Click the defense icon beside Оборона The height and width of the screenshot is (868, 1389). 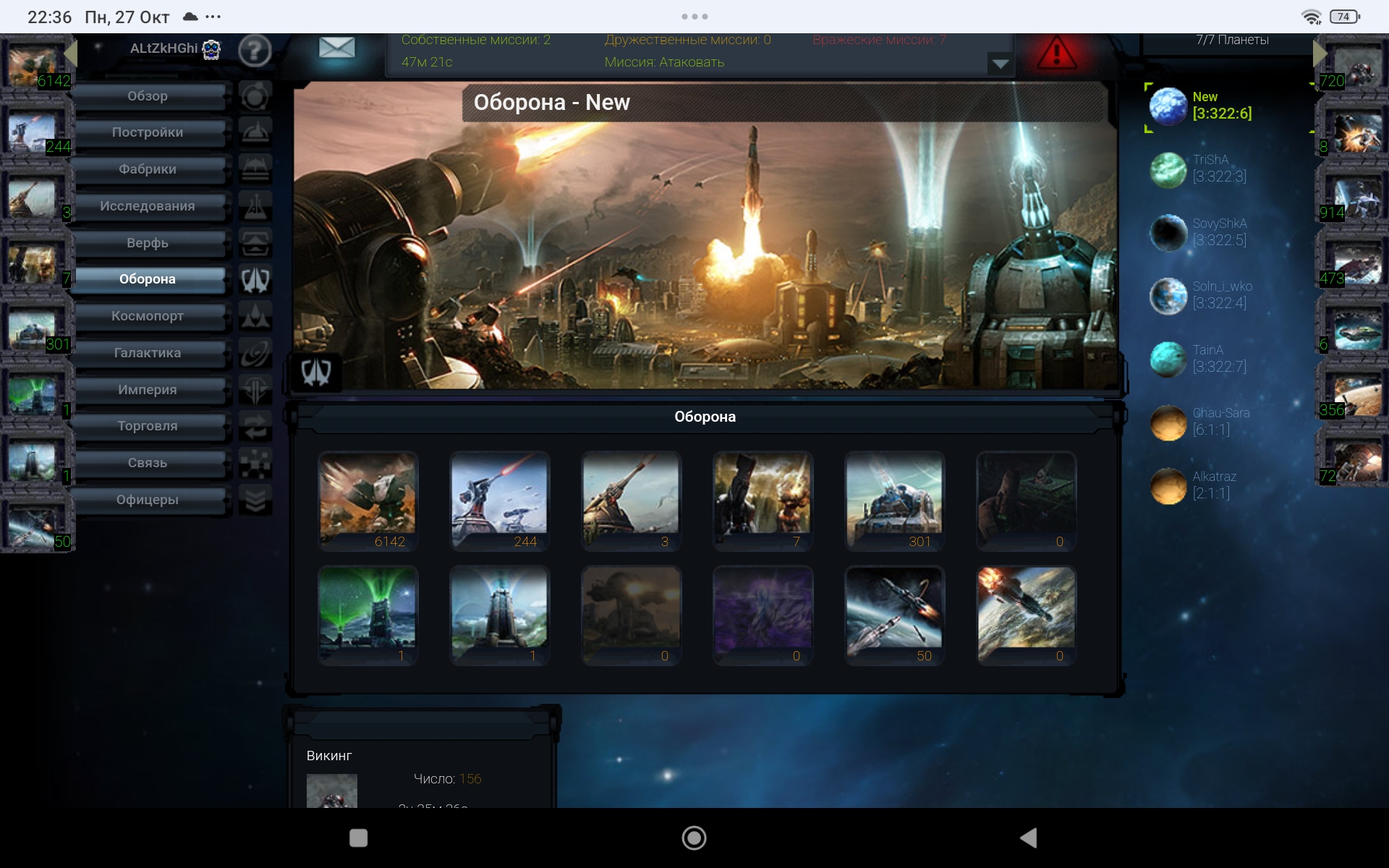click(255, 280)
